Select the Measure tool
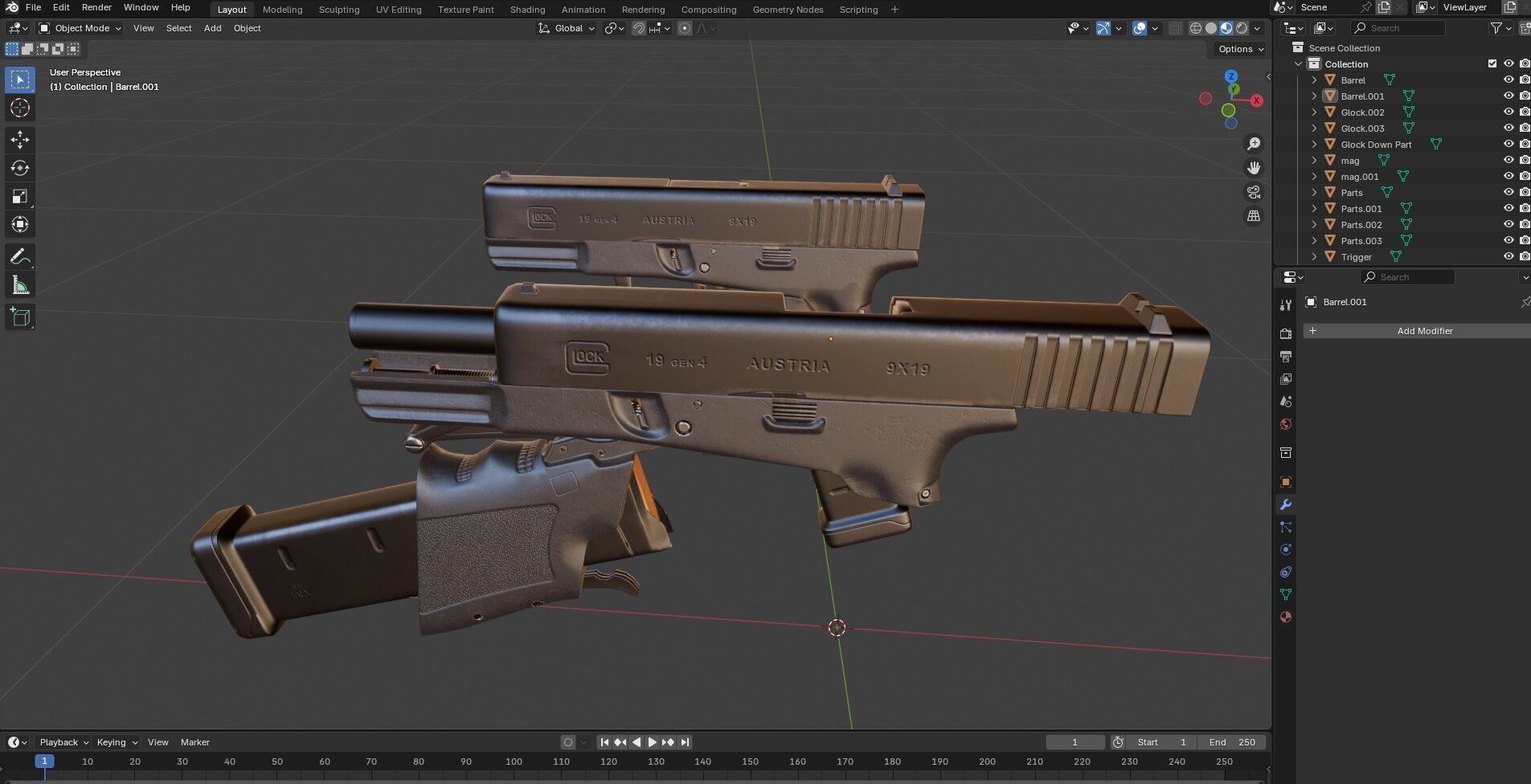This screenshot has width=1531, height=784. (20, 285)
